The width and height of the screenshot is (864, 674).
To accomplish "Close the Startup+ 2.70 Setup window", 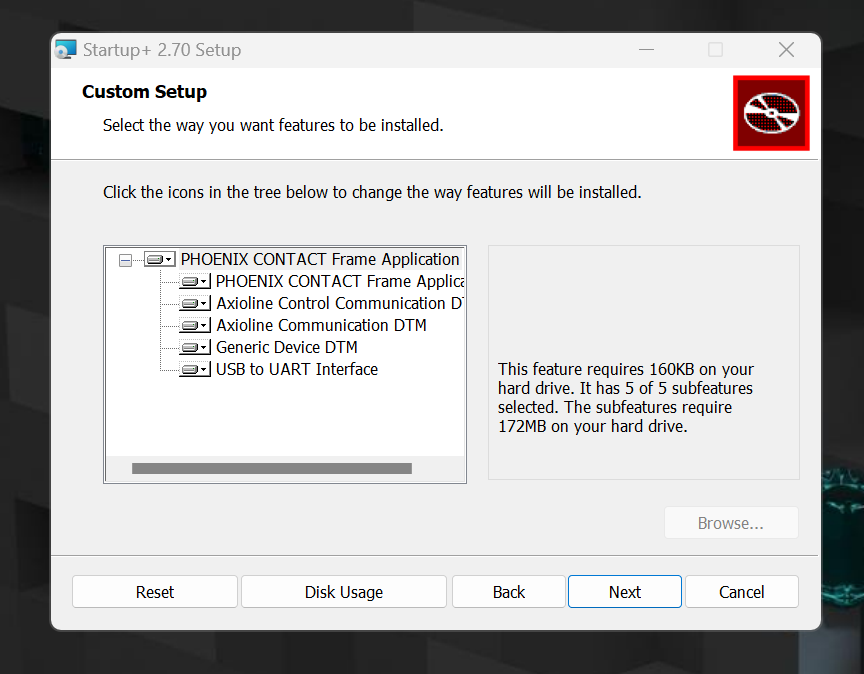I will (x=786, y=50).
